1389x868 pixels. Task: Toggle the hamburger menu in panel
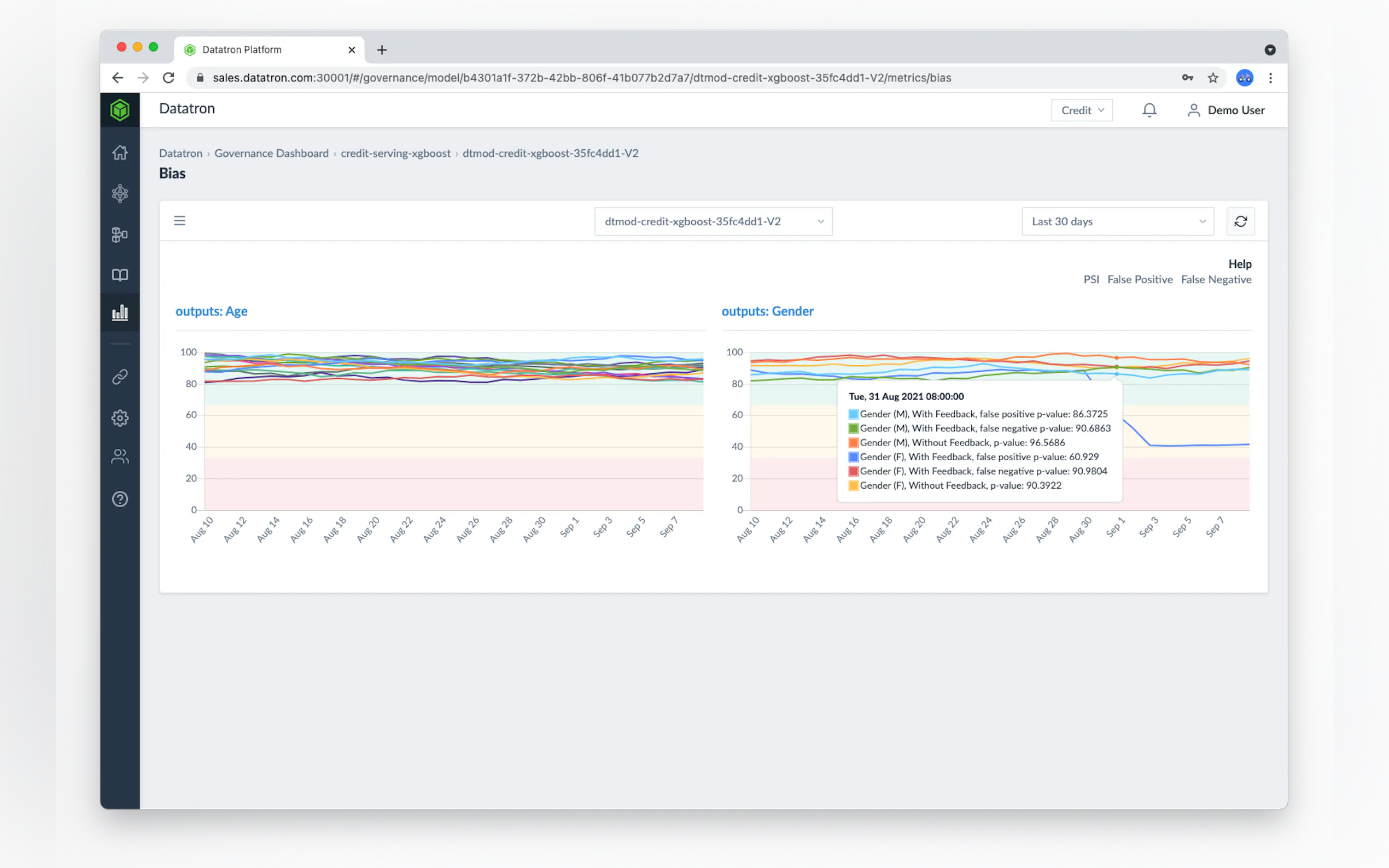(180, 221)
